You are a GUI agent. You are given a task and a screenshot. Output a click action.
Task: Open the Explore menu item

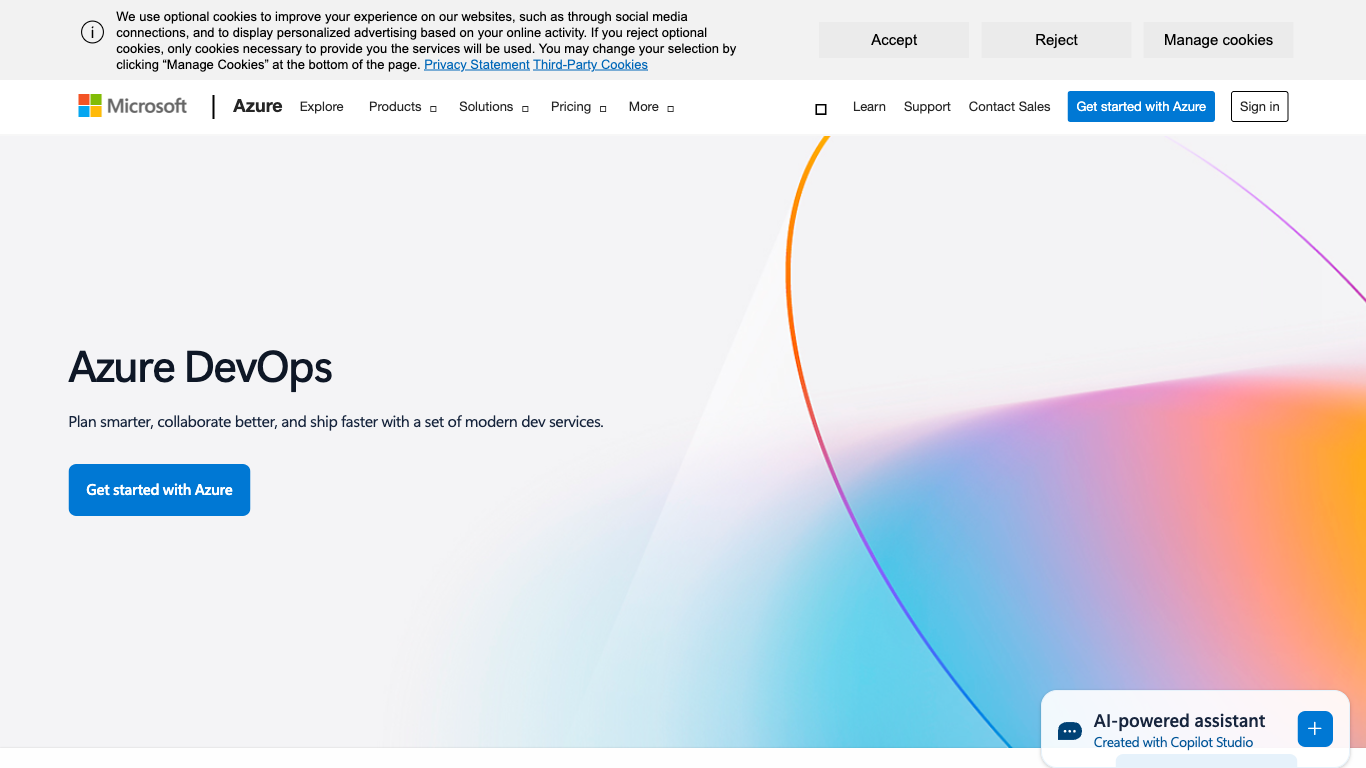[x=322, y=107]
